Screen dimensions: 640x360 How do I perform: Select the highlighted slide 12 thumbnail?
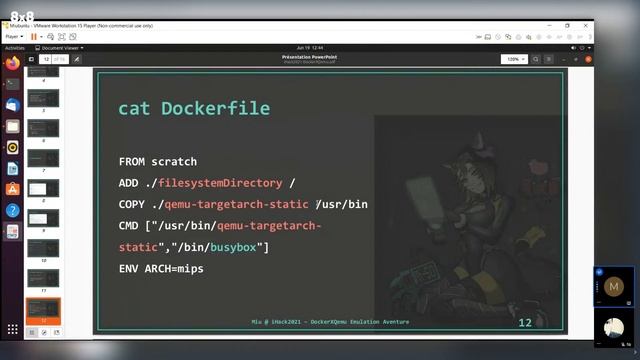point(43,311)
